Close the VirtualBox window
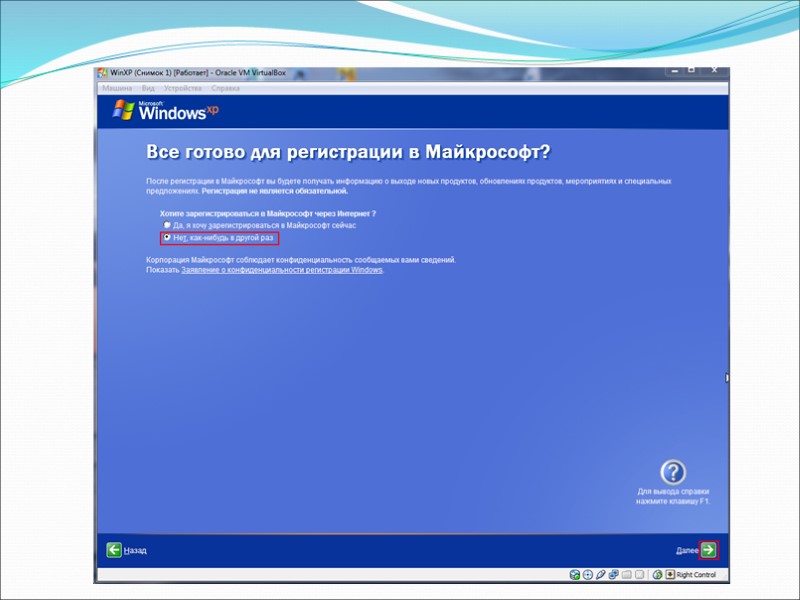Image resolution: width=800 pixels, height=600 pixels. point(714,70)
